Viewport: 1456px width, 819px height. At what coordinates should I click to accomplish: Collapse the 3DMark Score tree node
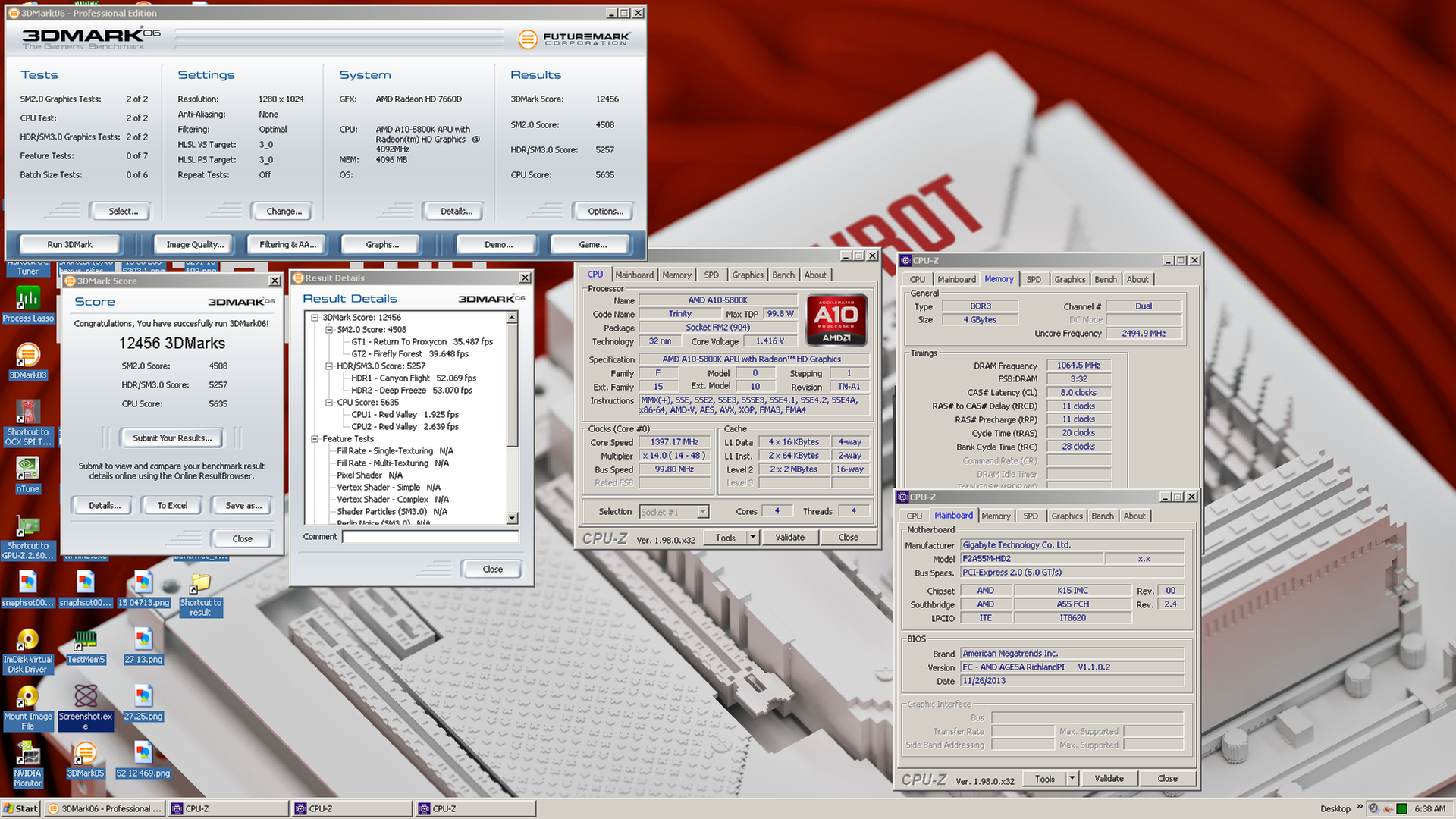coord(315,318)
